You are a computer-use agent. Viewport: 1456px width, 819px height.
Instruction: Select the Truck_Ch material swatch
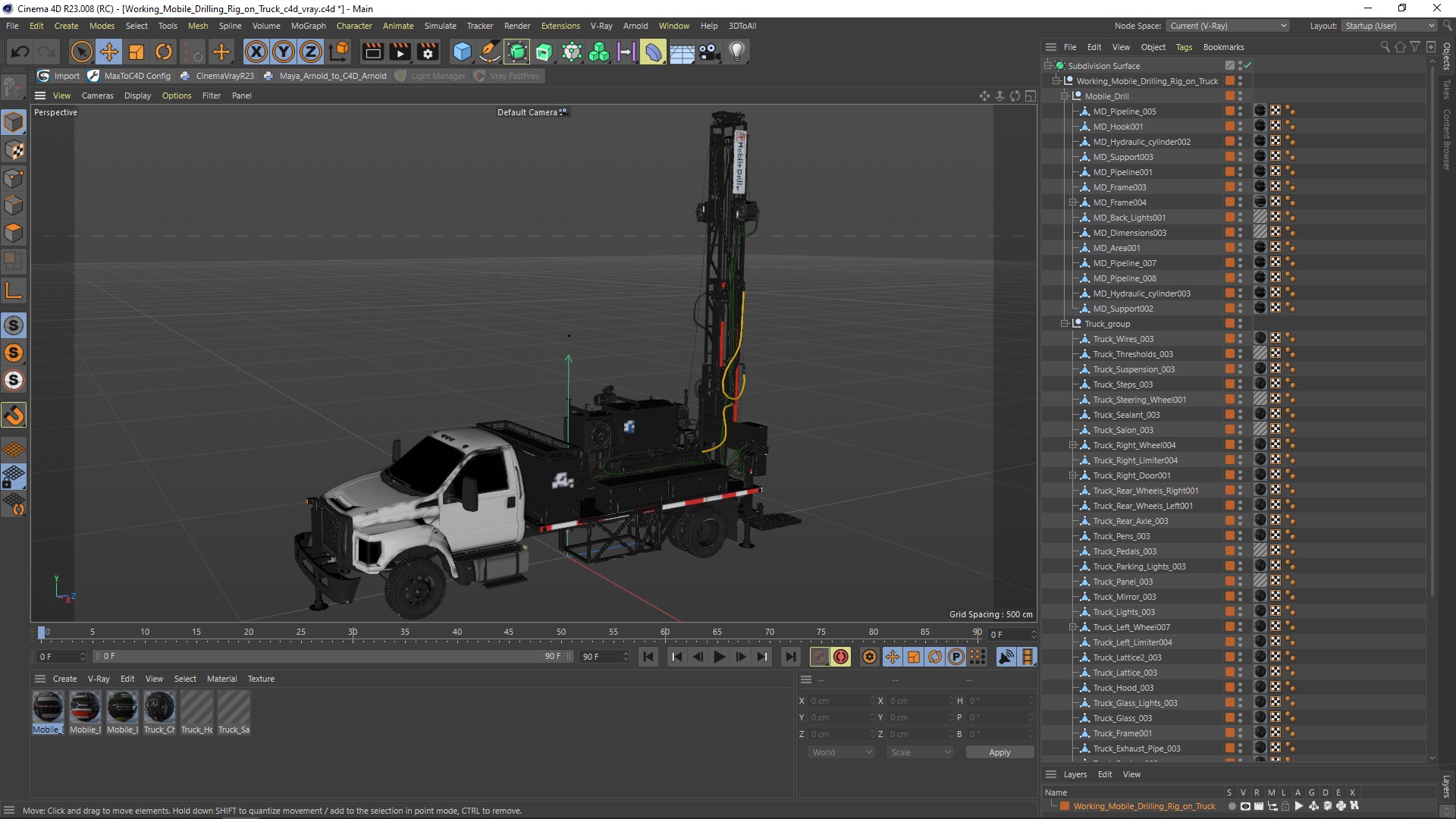(x=159, y=712)
